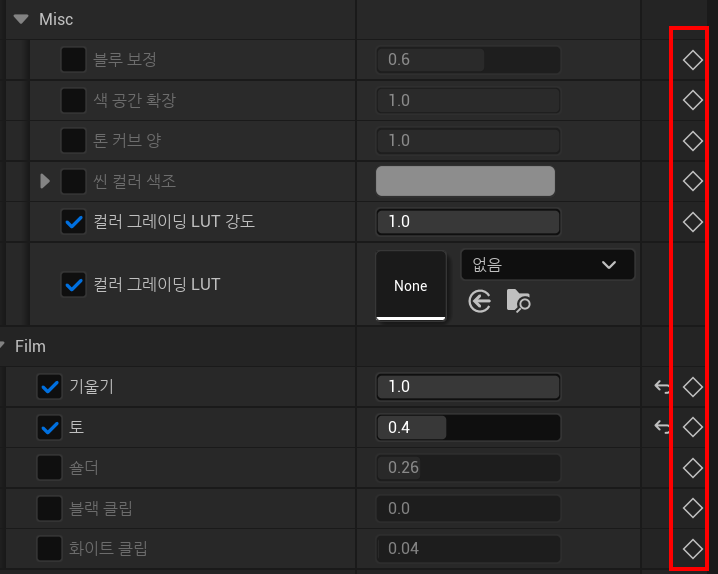
Task: Open the gray 씬 컬러 색조 color swatch
Action: point(465,181)
